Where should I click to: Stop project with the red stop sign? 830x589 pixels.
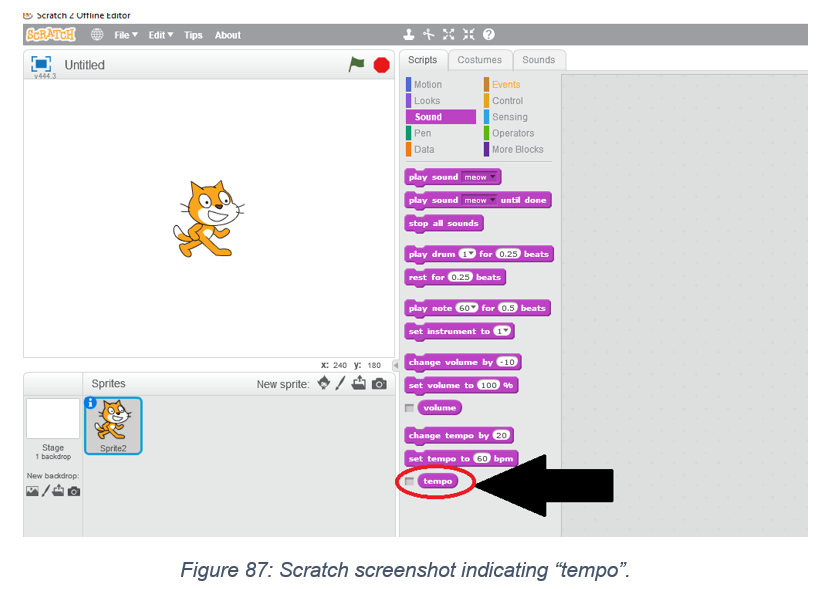[381, 65]
